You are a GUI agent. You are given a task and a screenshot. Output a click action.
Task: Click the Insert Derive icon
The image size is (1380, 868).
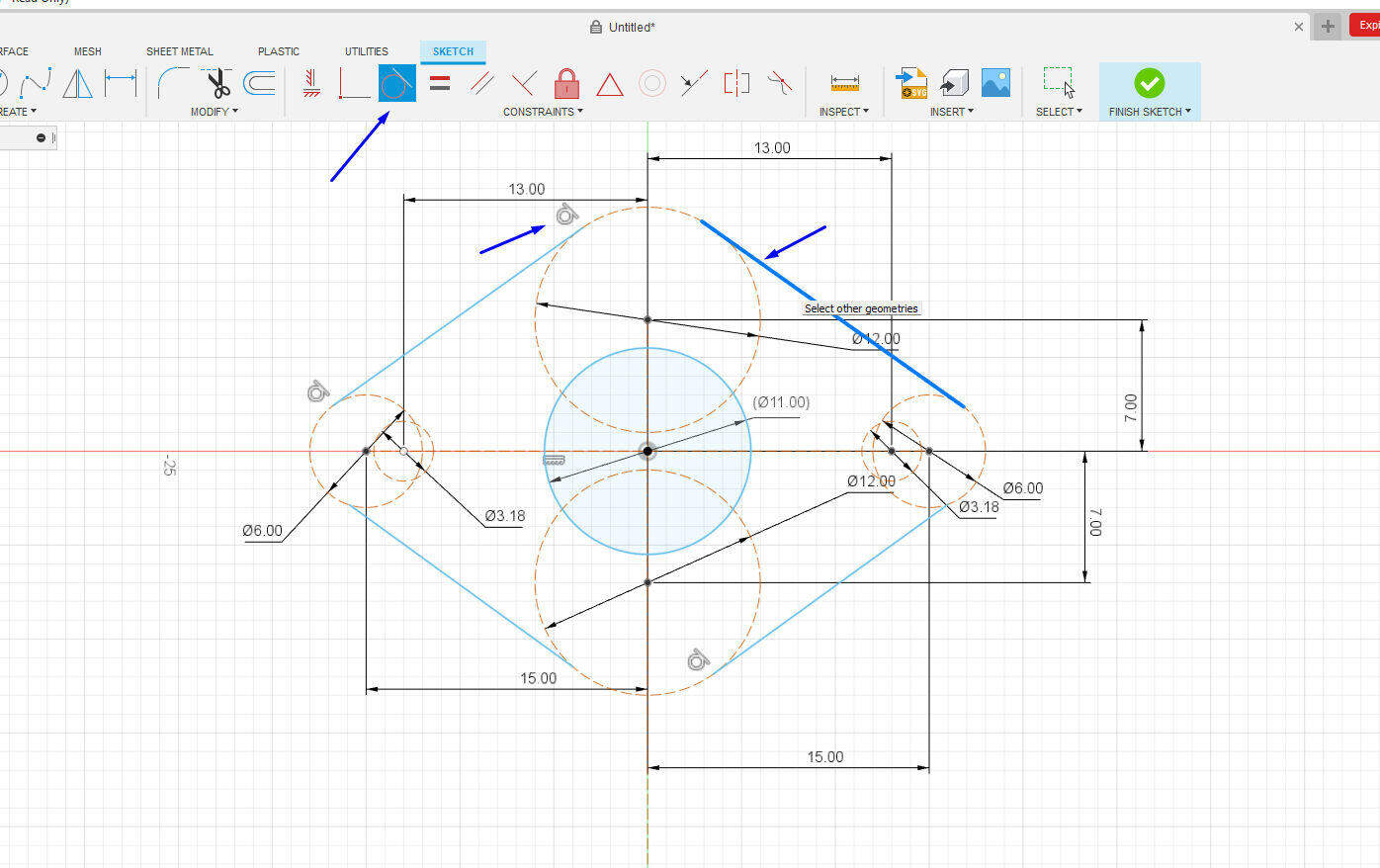tap(954, 83)
